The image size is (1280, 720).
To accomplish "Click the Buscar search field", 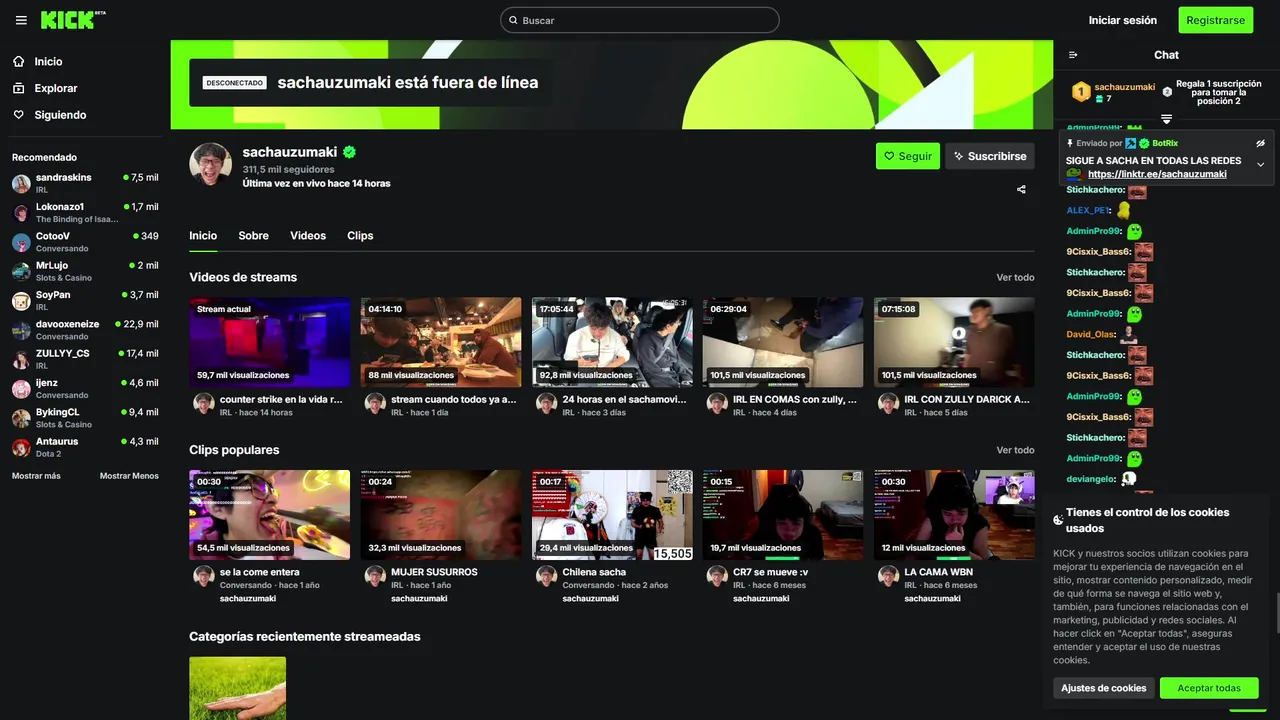I will (x=640, y=20).
